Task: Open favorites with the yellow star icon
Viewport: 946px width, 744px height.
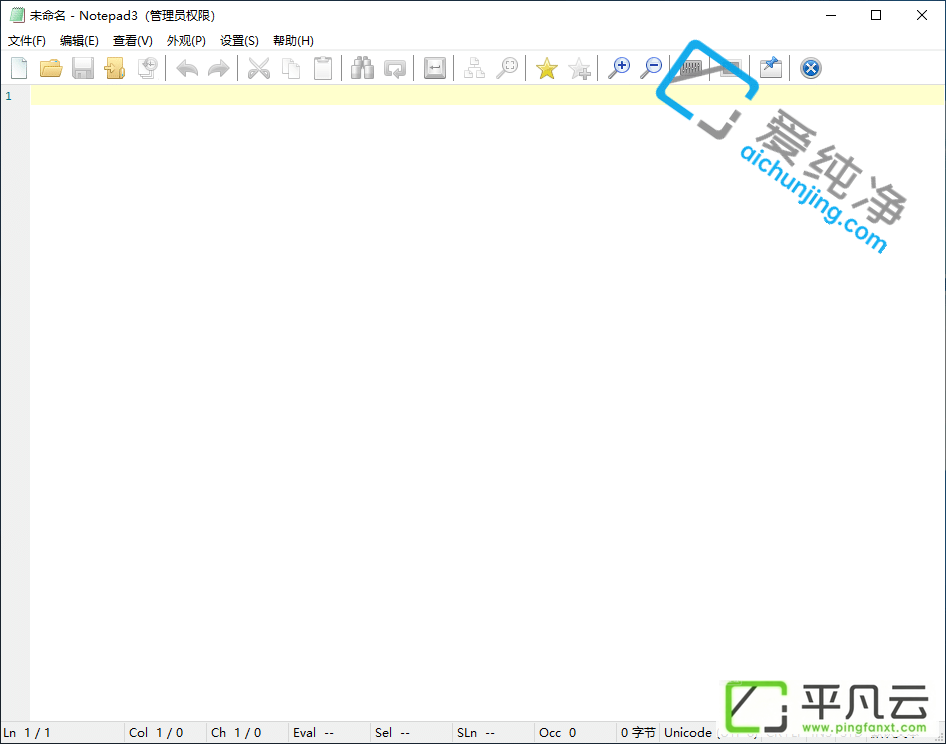Action: tap(547, 68)
